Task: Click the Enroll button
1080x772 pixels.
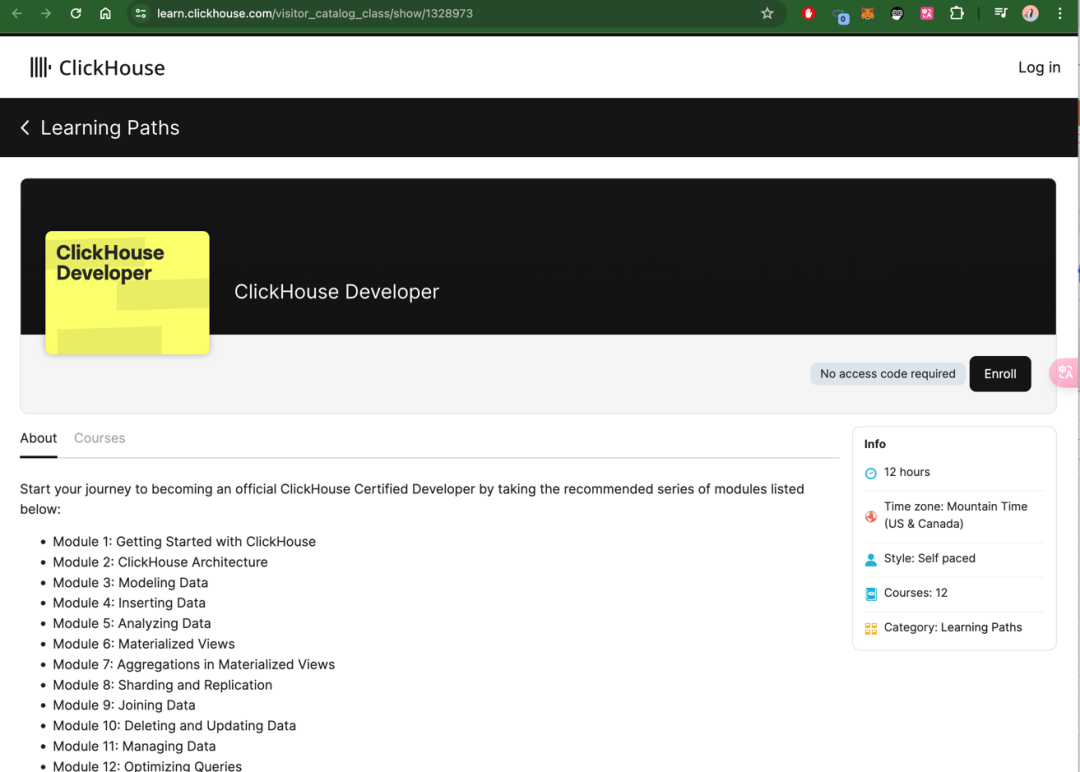Action: 1000,374
